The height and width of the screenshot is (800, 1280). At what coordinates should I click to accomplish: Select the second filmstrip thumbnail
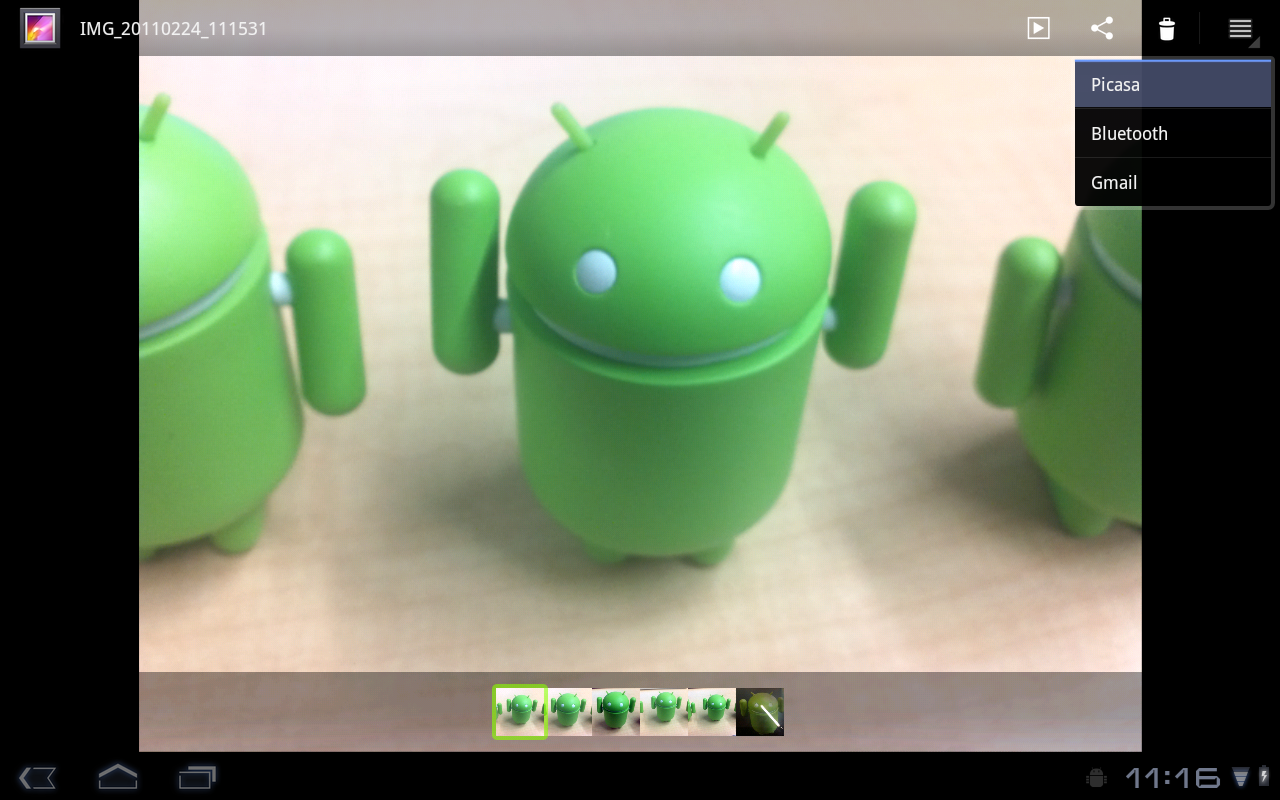569,712
